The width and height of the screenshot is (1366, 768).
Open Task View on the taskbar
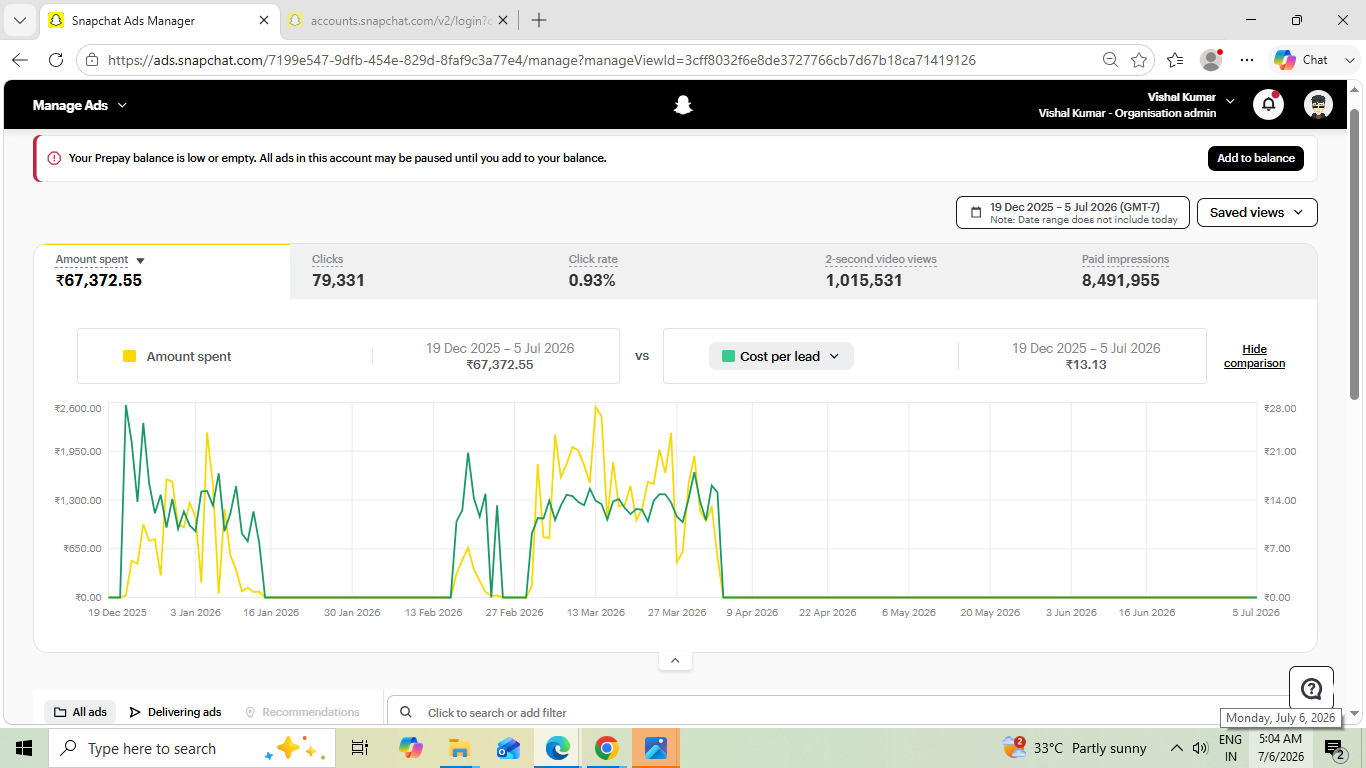[360, 748]
